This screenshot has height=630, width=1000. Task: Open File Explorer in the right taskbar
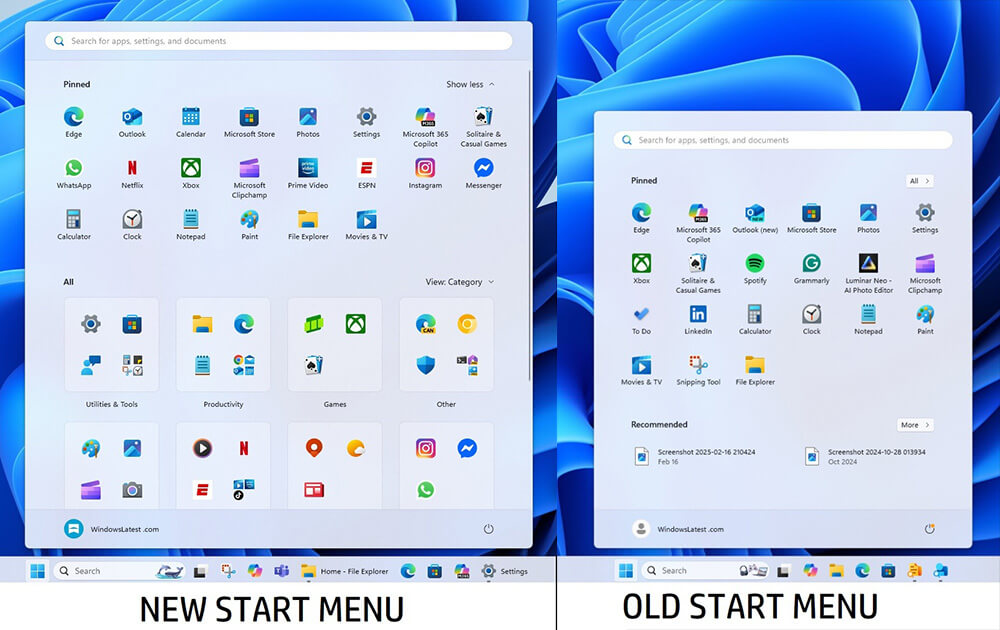[836, 571]
